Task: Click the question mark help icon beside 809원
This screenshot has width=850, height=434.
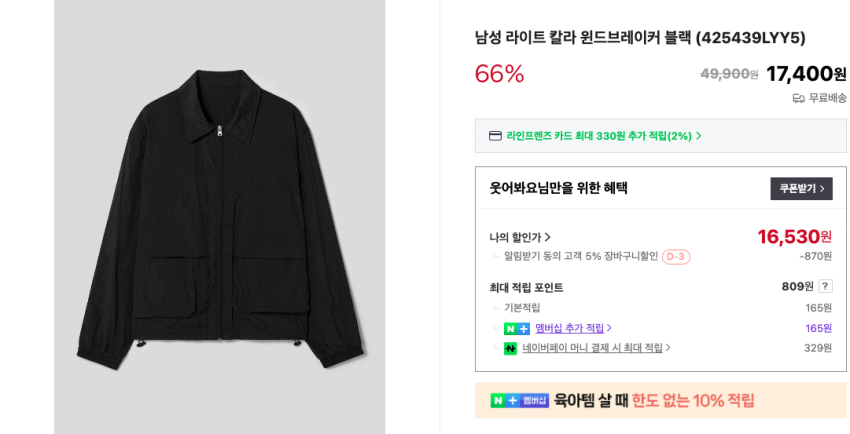Action: [x=825, y=286]
